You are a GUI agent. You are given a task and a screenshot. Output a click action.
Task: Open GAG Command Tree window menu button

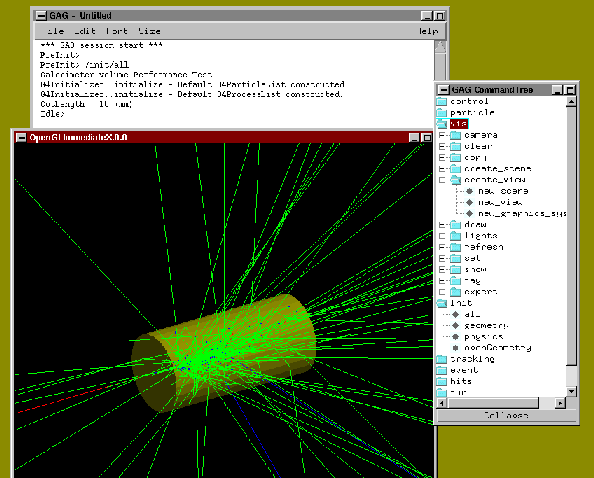point(443,90)
